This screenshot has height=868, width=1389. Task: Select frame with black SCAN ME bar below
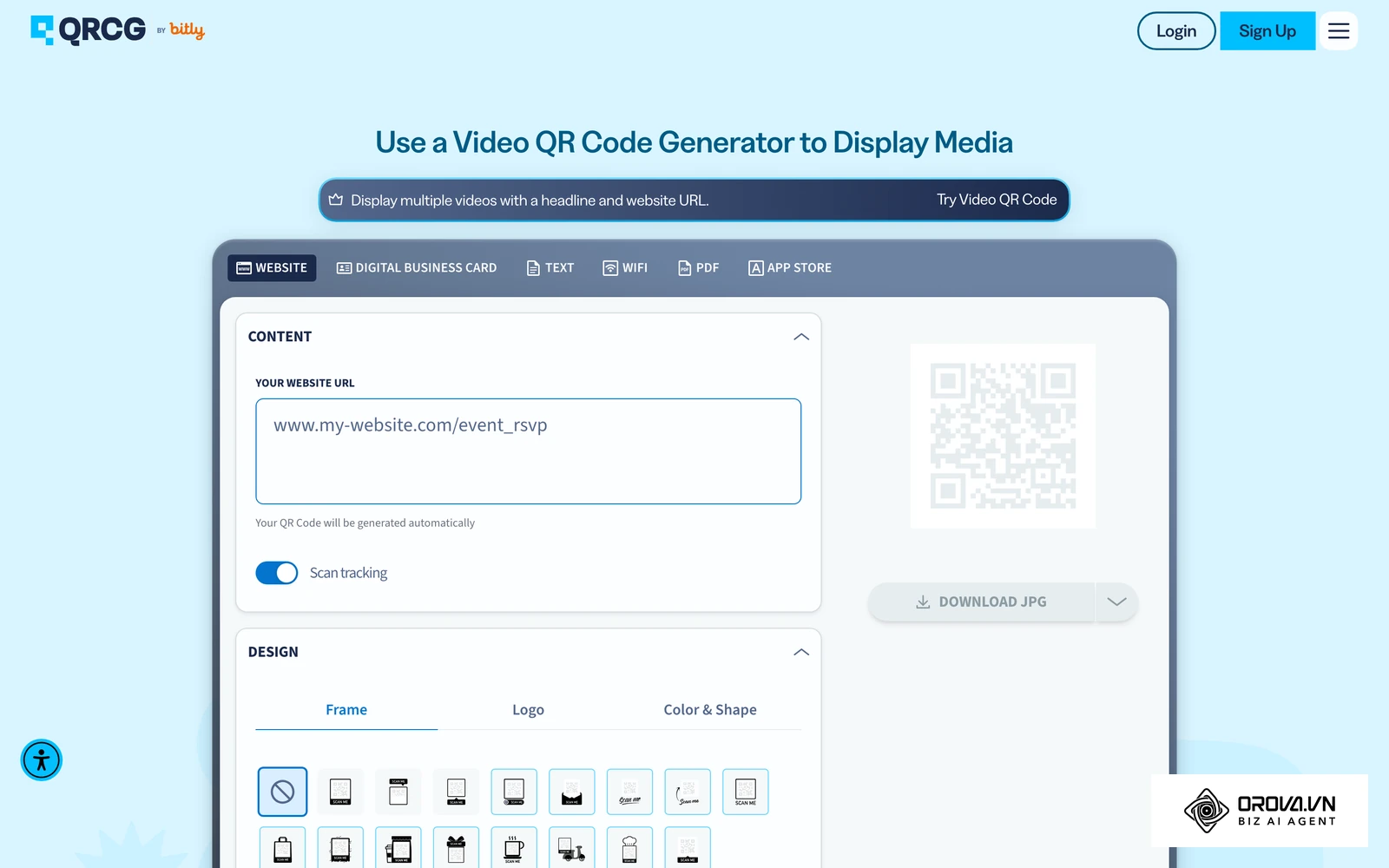(x=340, y=792)
